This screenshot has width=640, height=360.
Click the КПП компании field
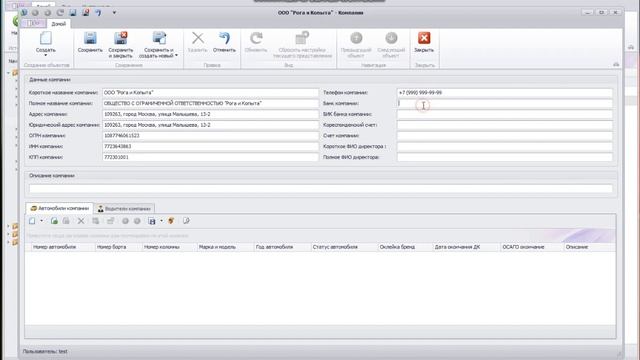pos(210,157)
